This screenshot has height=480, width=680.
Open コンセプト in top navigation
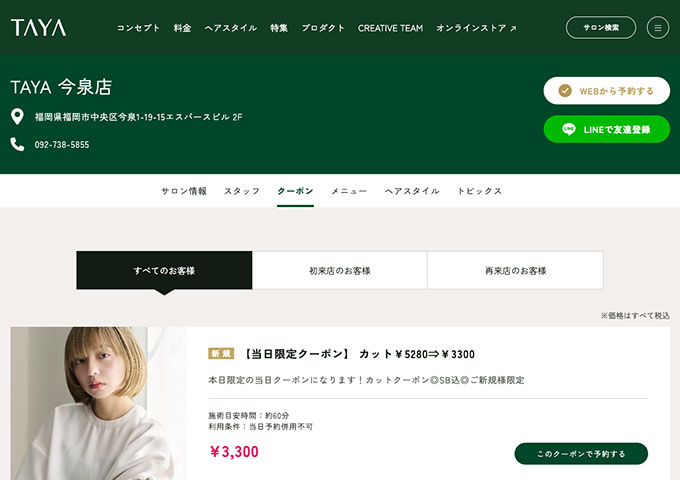[138, 28]
